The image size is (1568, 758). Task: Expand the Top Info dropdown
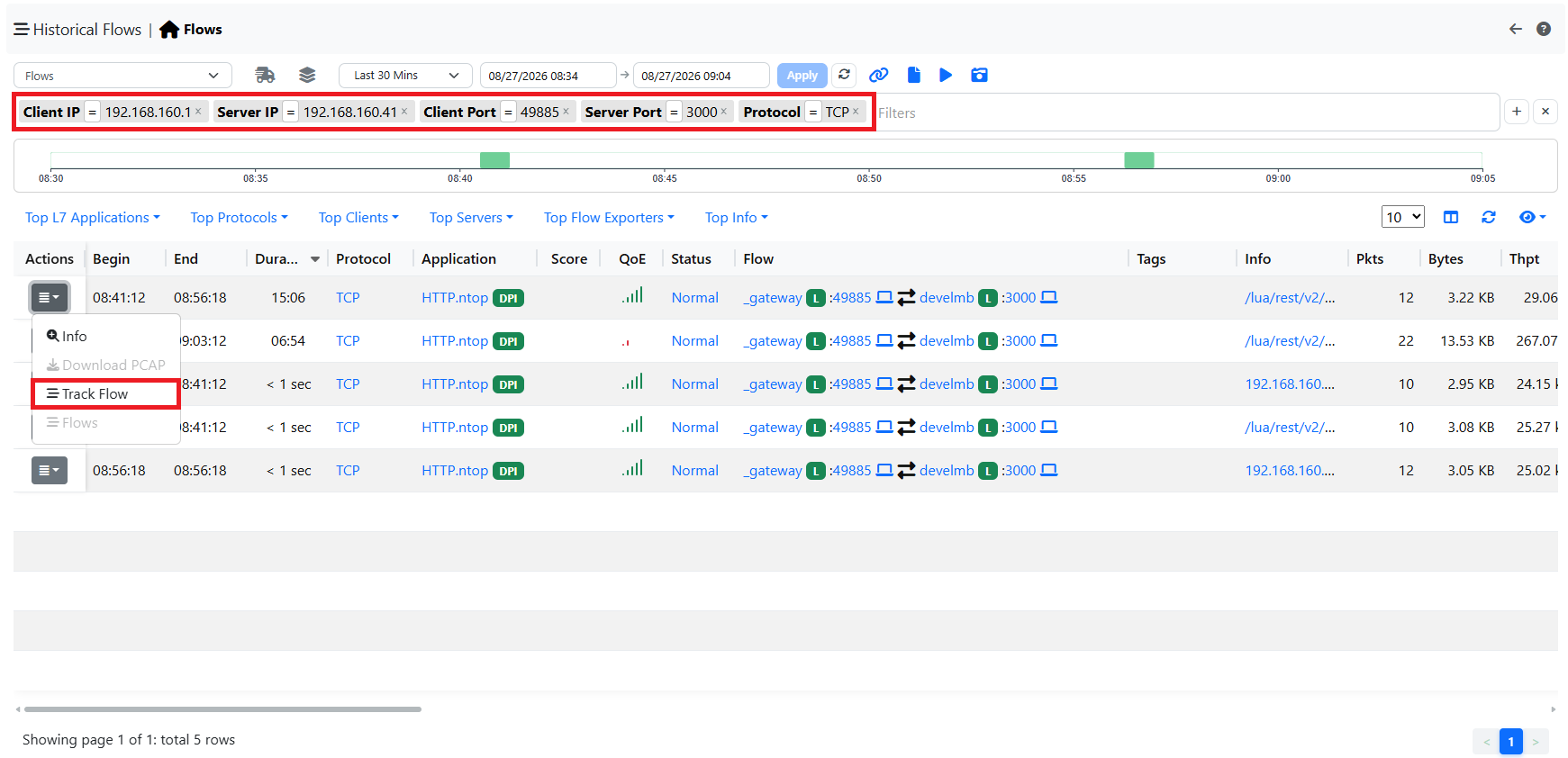(x=736, y=218)
